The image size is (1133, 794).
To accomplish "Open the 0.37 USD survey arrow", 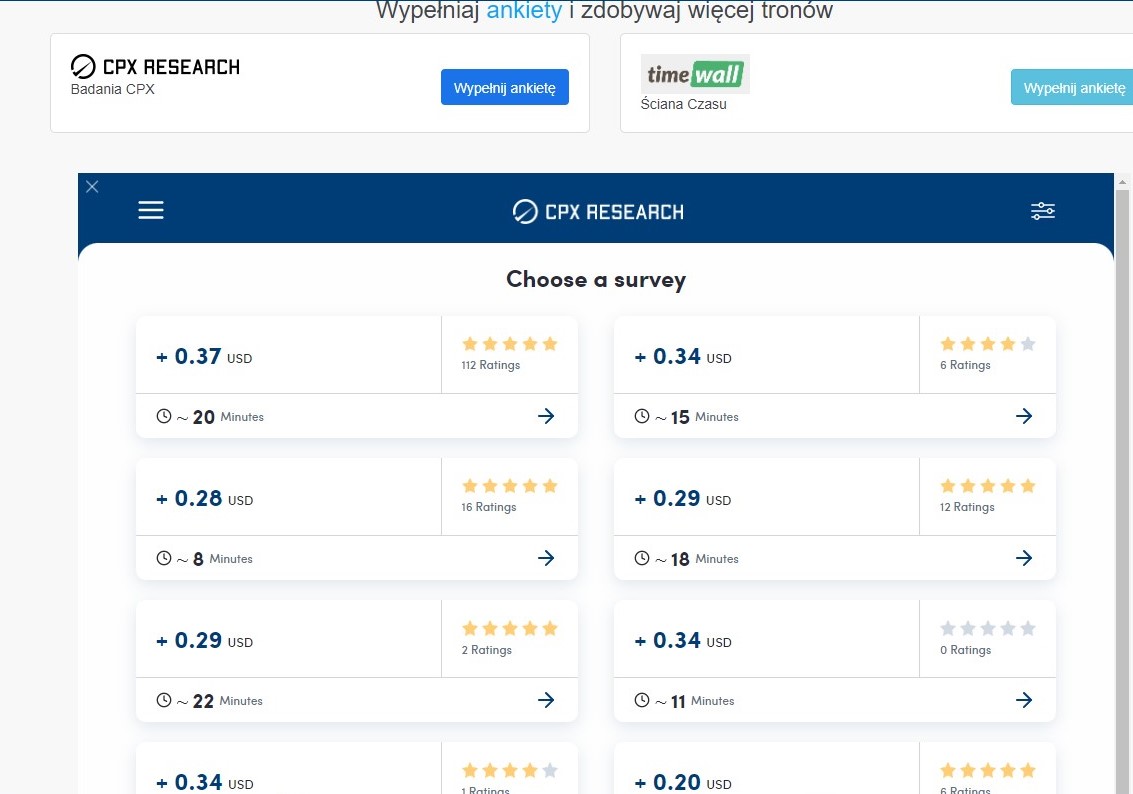I will [546, 415].
